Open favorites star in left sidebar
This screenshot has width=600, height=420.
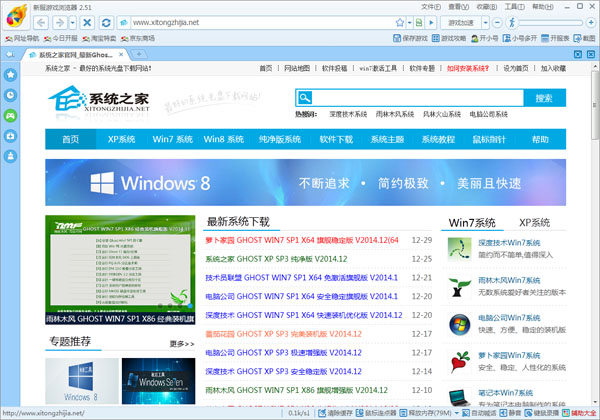(10, 75)
